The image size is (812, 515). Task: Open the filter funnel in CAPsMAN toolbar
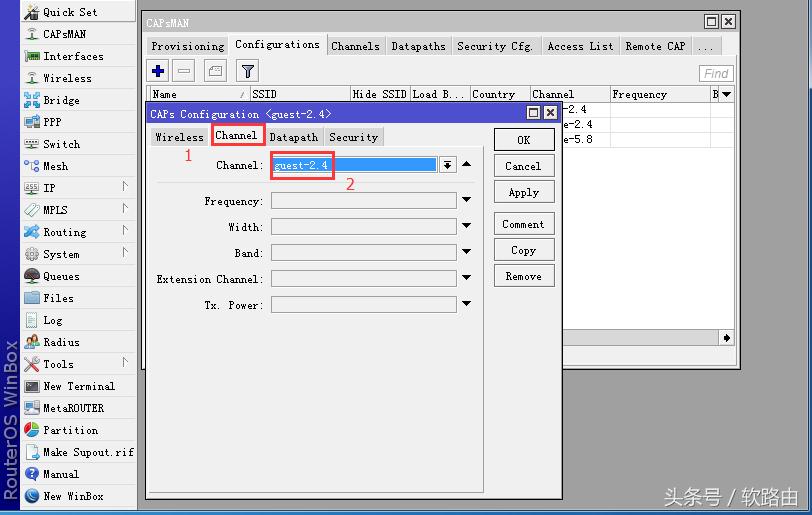click(248, 71)
